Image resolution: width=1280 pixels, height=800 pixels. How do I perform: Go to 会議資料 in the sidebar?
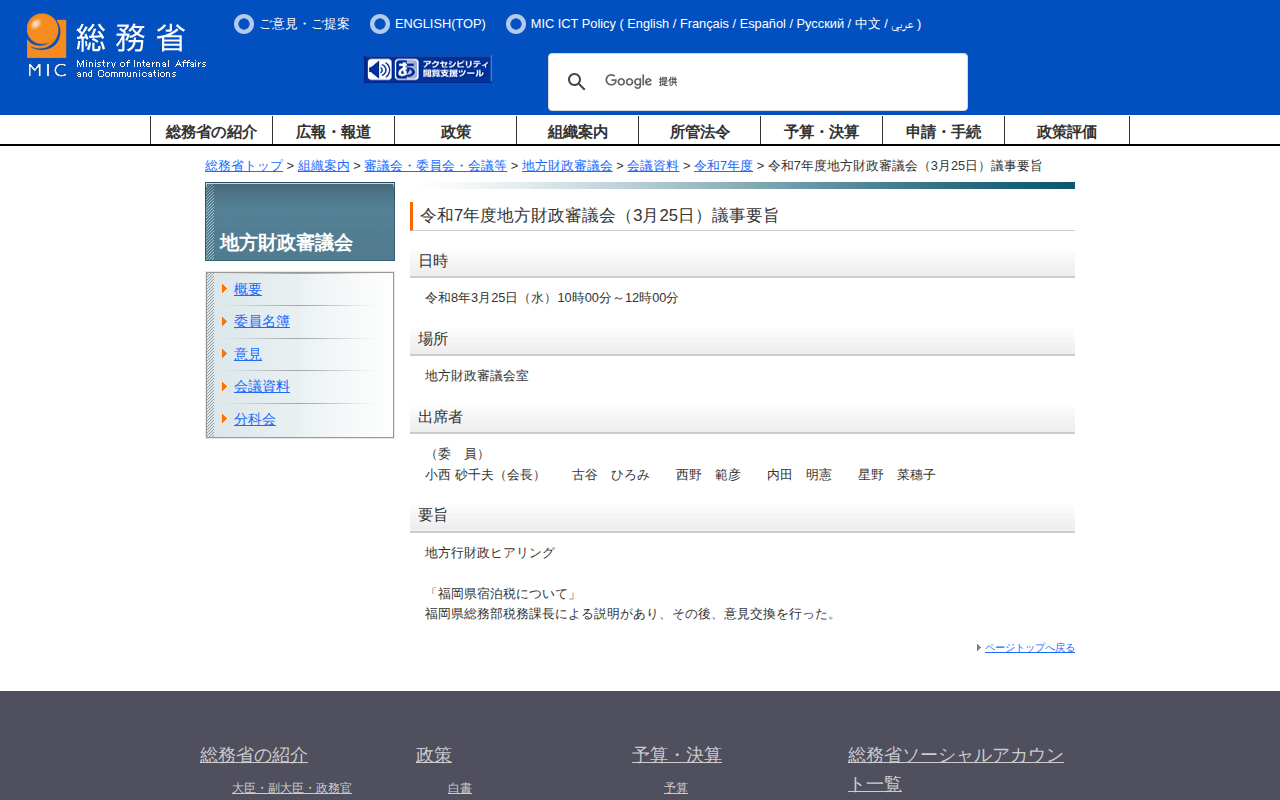[261, 386]
